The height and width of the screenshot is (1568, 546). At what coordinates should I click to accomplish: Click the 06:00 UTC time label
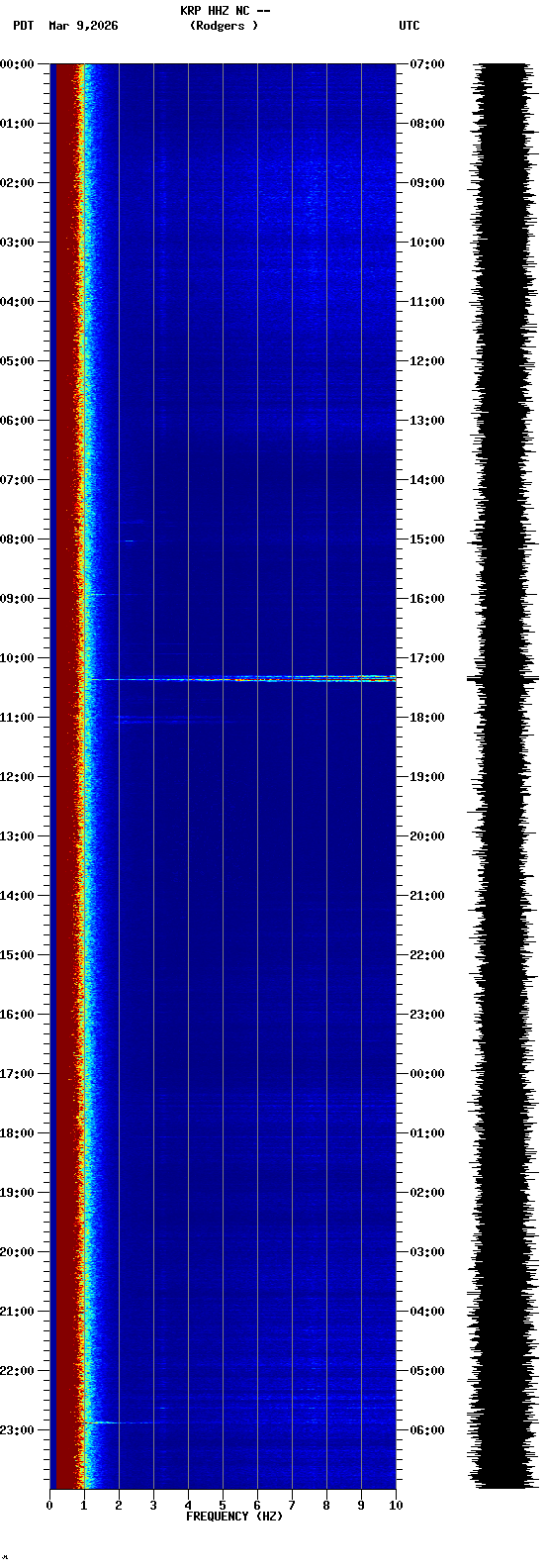coord(427,1430)
